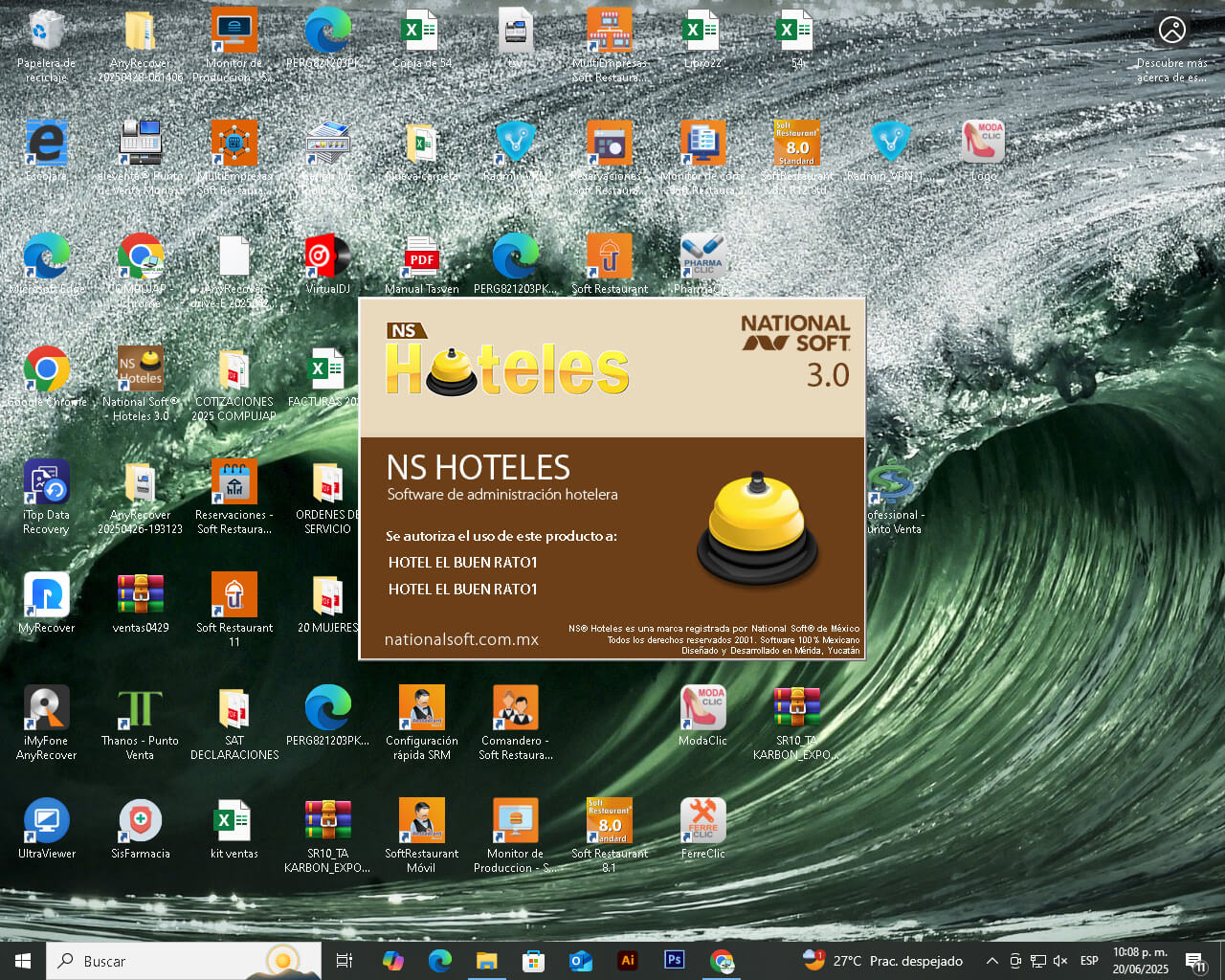Select the ORDENES DE SERVICIO folder
Viewport: 1225px width, 980px height.
click(327, 497)
